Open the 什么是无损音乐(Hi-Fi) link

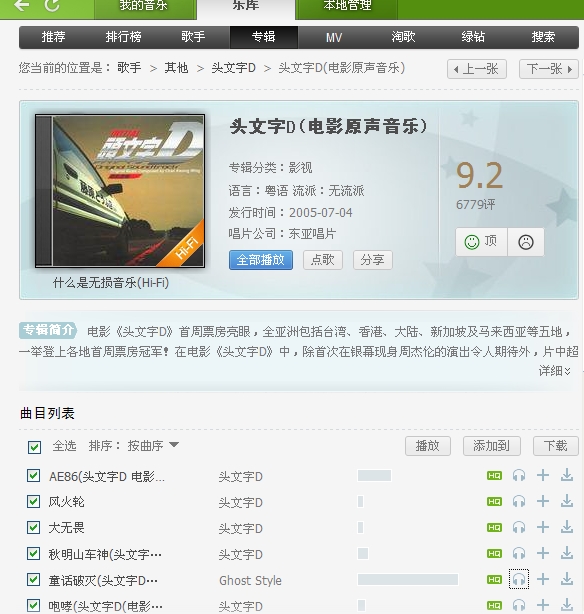click(111, 282)
